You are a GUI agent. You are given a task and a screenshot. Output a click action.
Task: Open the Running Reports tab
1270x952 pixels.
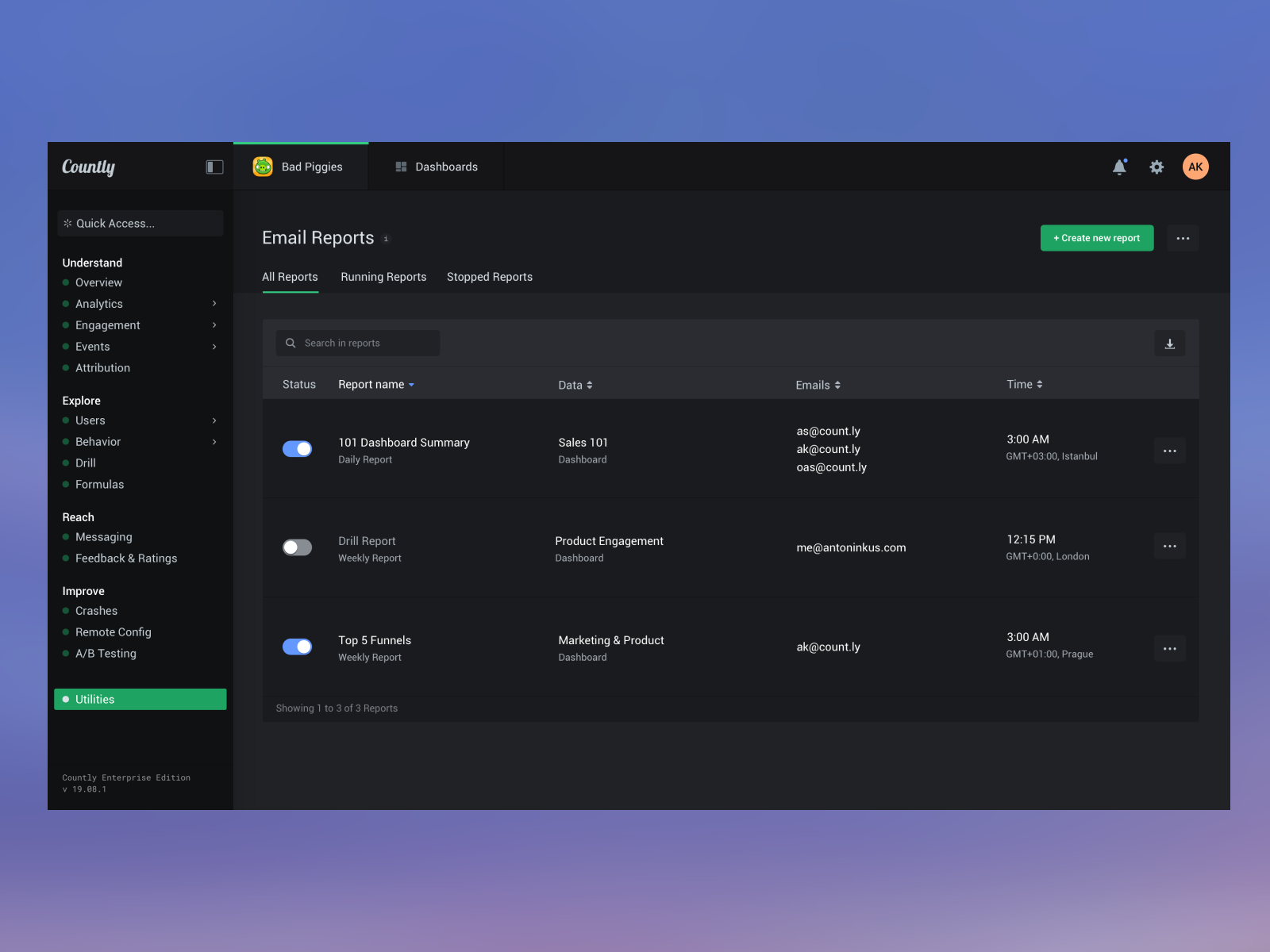point(383,277)
